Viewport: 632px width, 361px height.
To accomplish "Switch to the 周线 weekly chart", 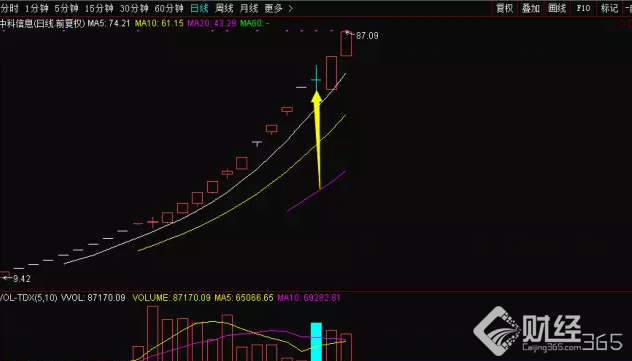I will tap(224, 8).
